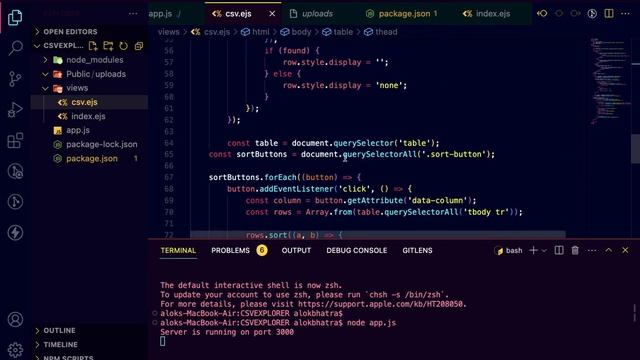
Task: Click the editor vertical scrollbar thumb
Action: (636, 149)
